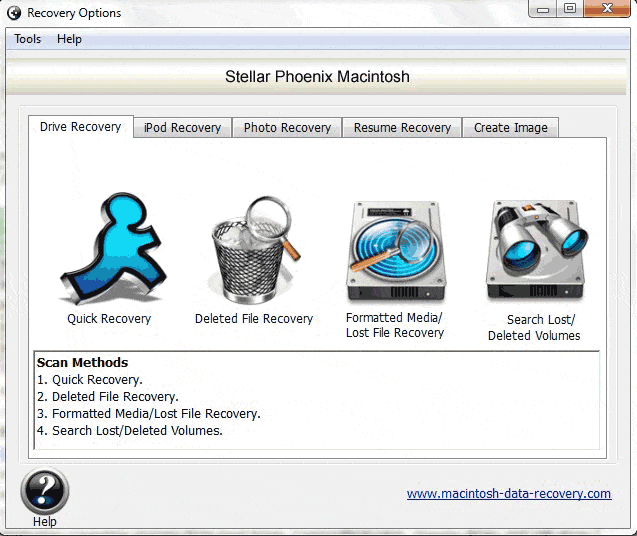This screenshot has height=536, width=637.
Task: Open the Help menu in menu bar
Action: pyautogui.click(x=69, y=39)
